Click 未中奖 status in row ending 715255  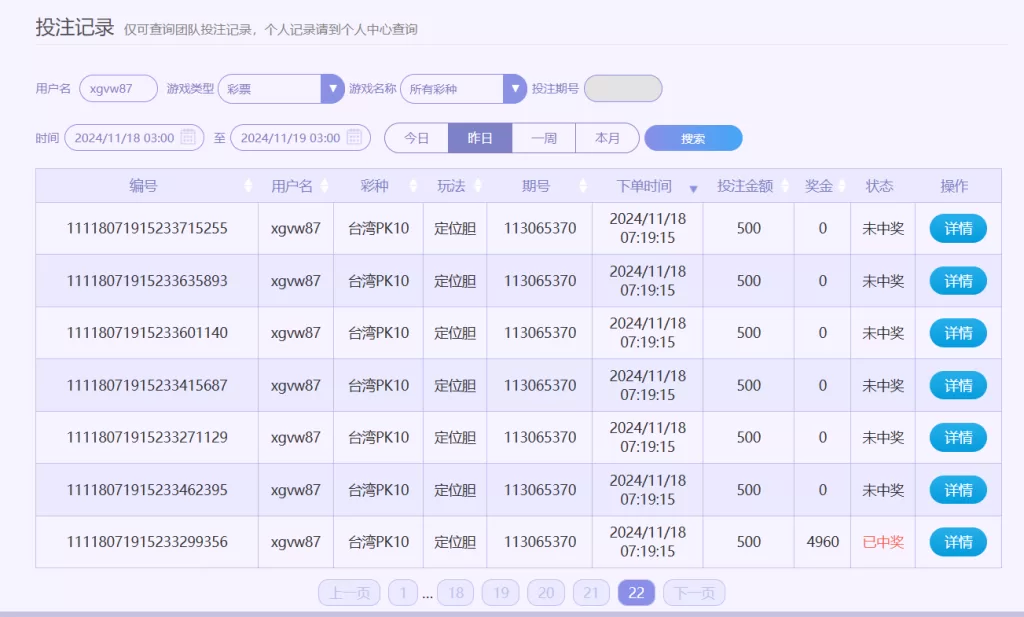pyautogui.click(x=883, y=229)
